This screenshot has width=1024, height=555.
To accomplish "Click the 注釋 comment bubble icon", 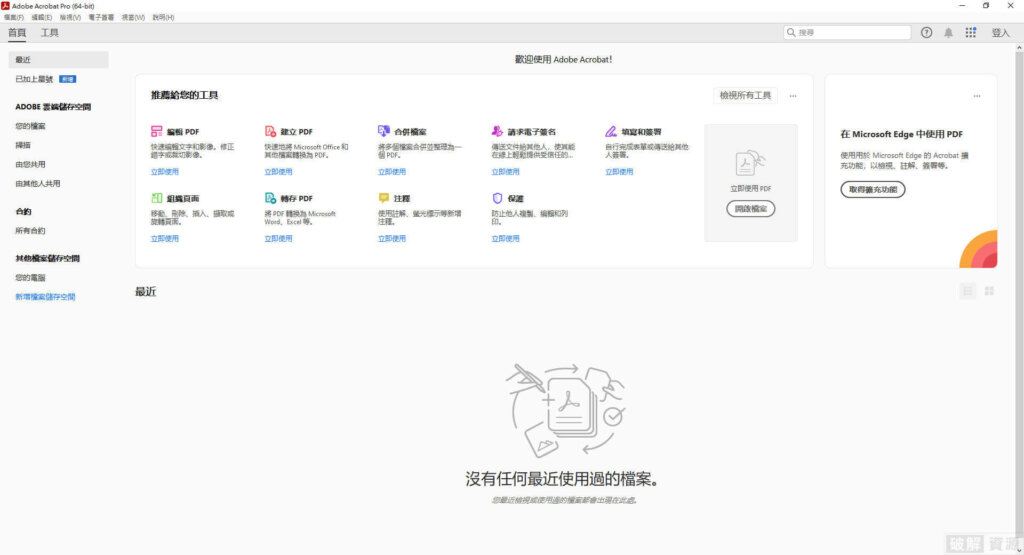I will pos(383,198).
